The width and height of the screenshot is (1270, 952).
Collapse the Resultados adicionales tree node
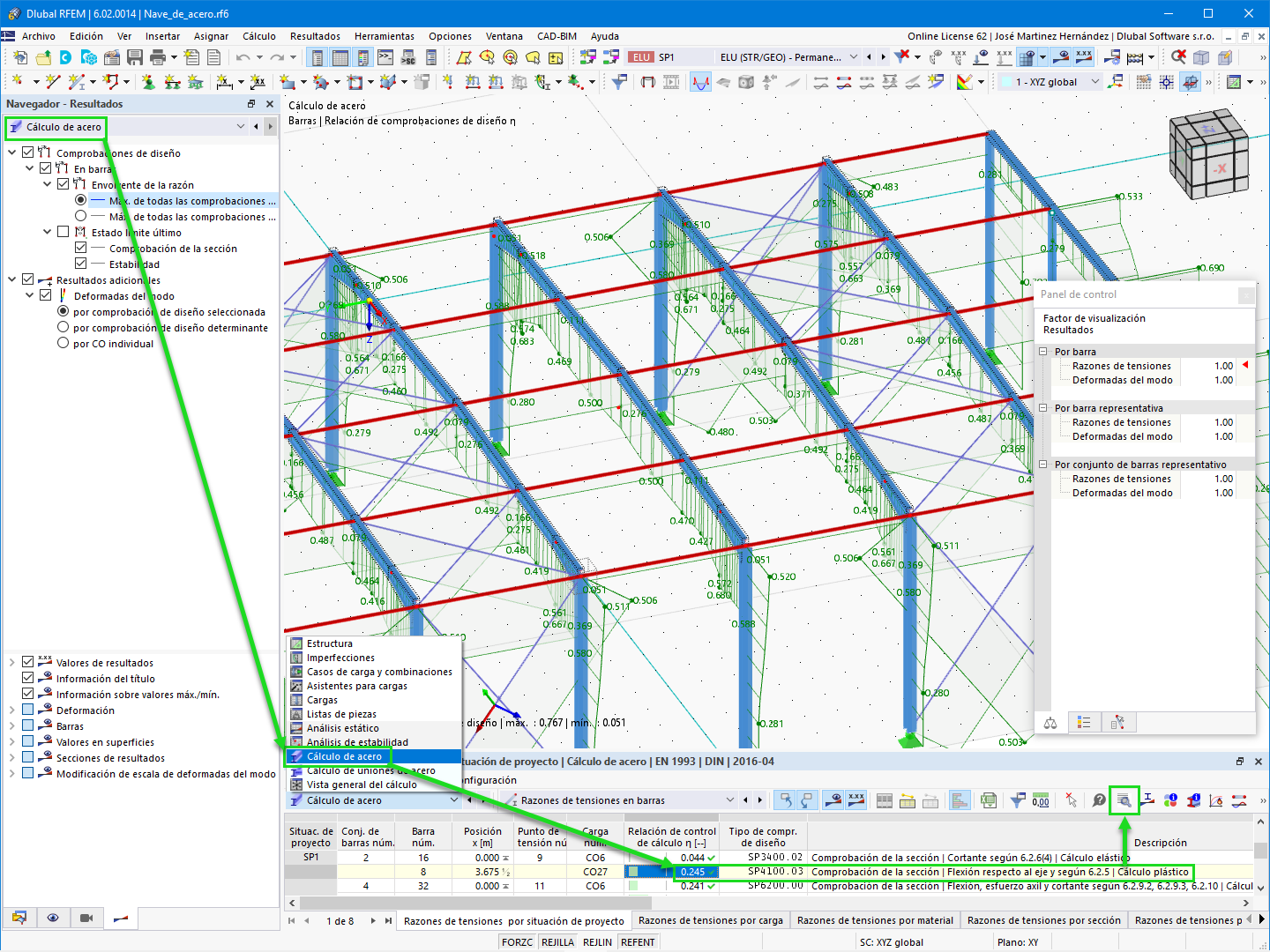(x=11, y=279)
